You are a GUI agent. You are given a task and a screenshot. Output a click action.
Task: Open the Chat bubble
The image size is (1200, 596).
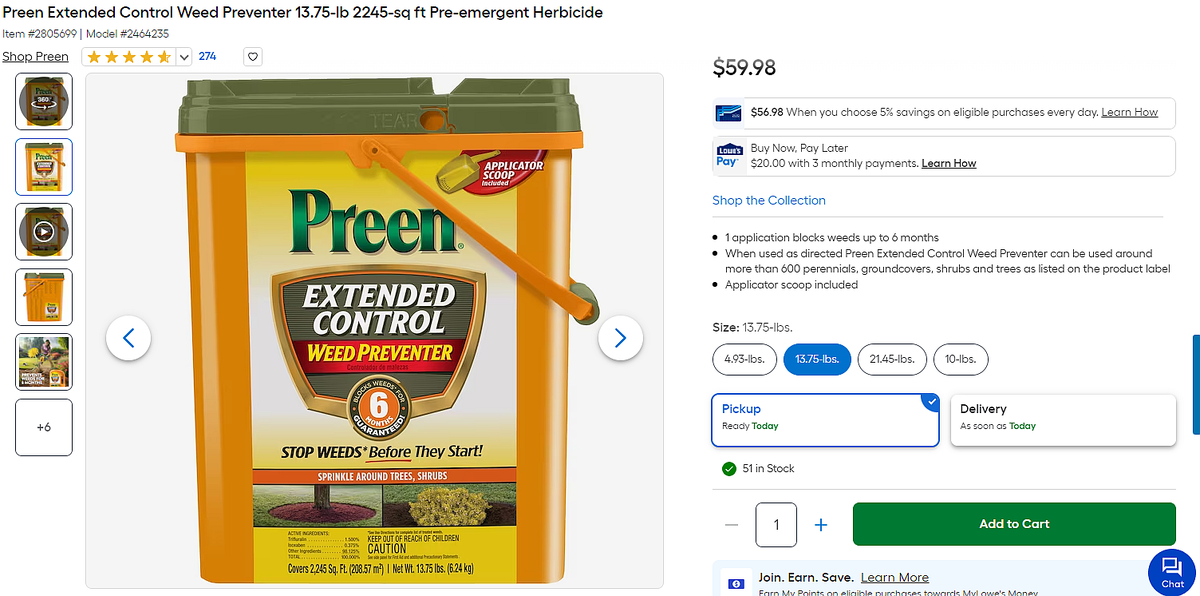(x=1172, y=571)
